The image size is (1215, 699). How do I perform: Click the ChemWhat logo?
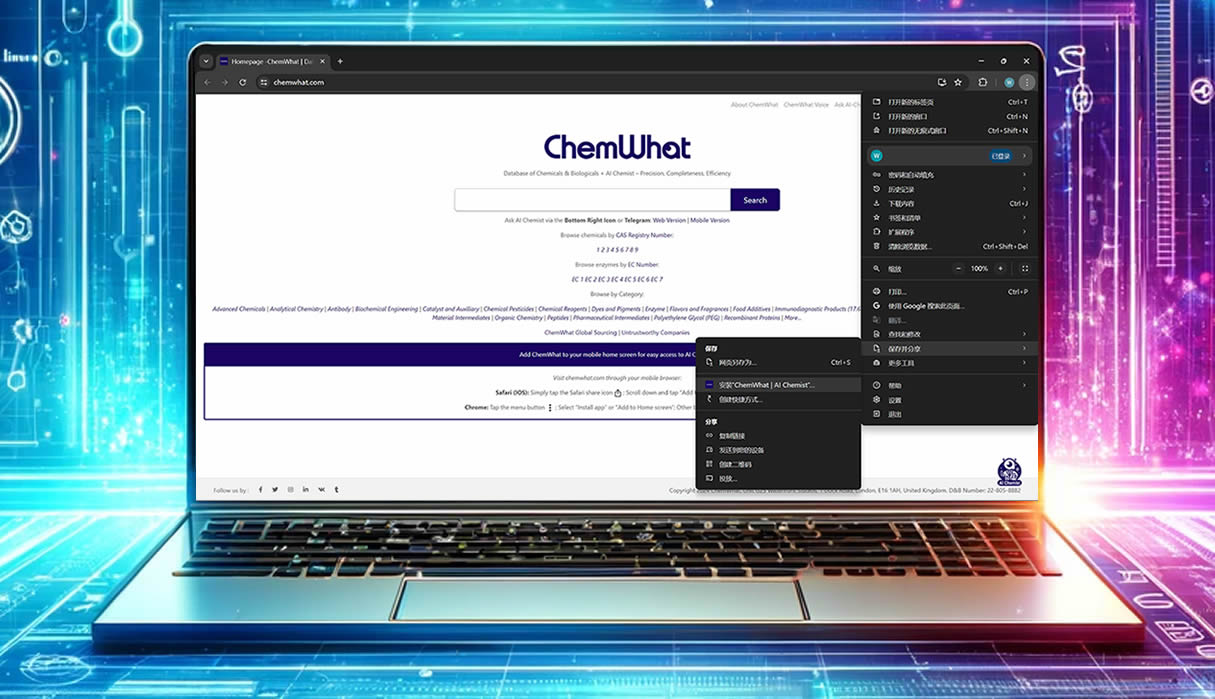617,148
